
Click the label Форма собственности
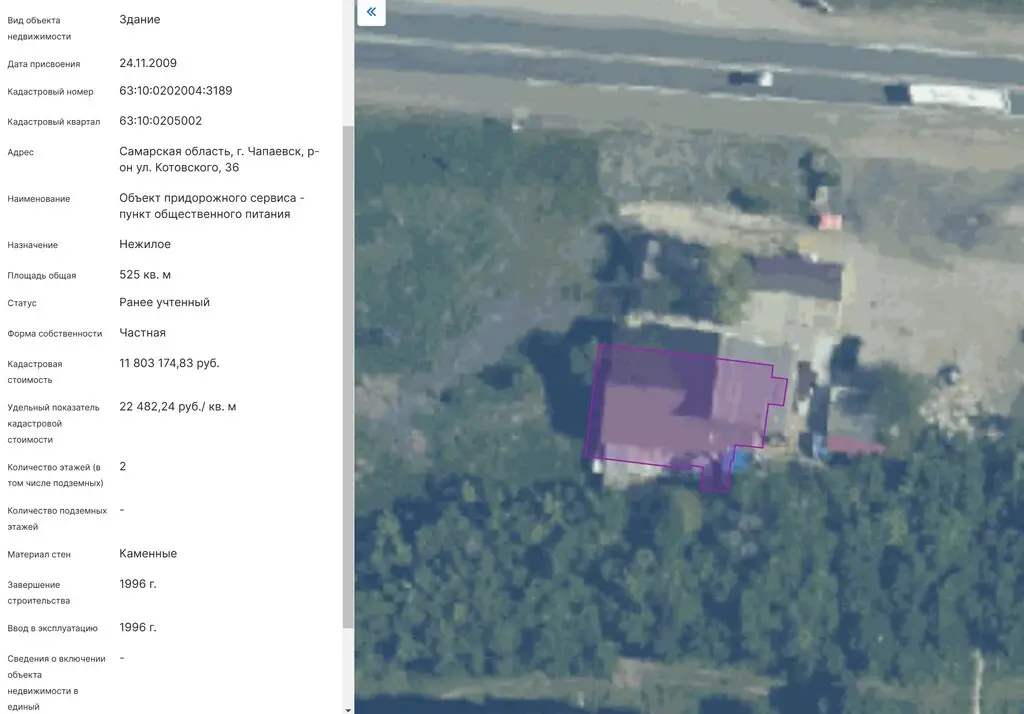[x=55, y=334]
